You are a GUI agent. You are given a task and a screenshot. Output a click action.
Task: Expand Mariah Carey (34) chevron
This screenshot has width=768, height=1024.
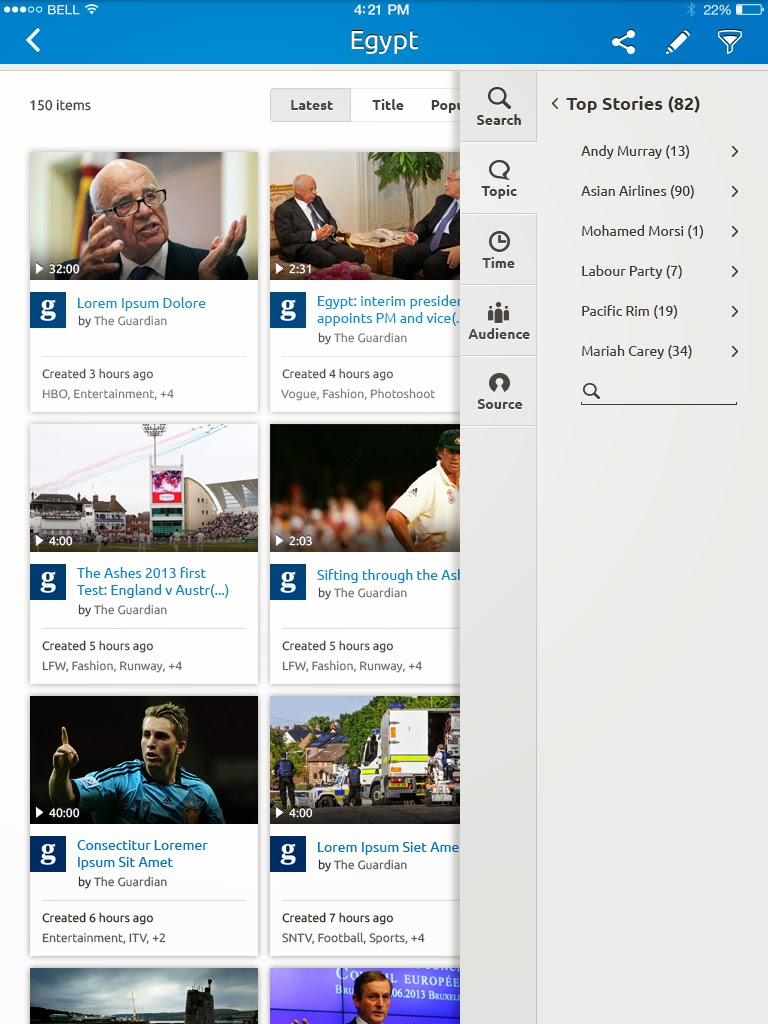tap(735, 351)
